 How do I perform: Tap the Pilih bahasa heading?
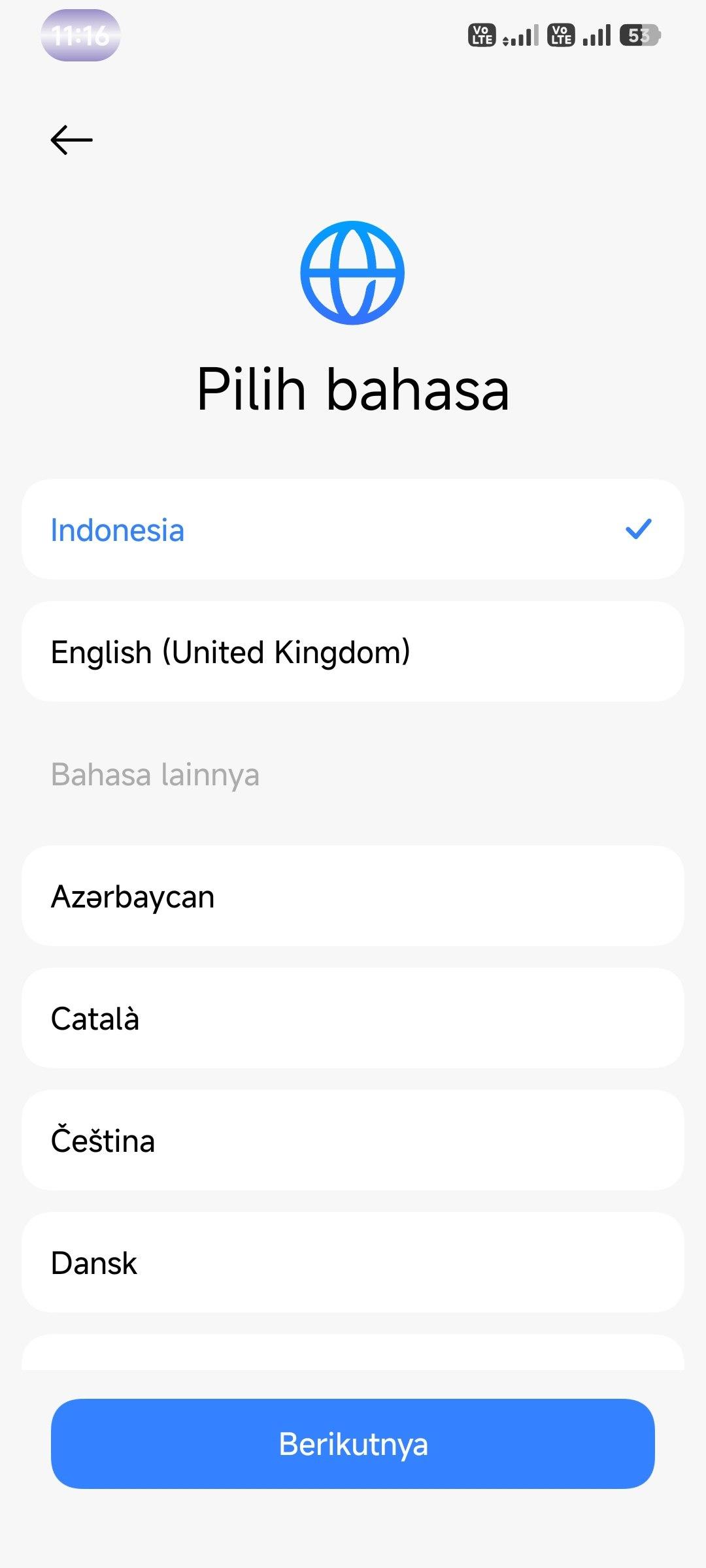tap(353, 389)
